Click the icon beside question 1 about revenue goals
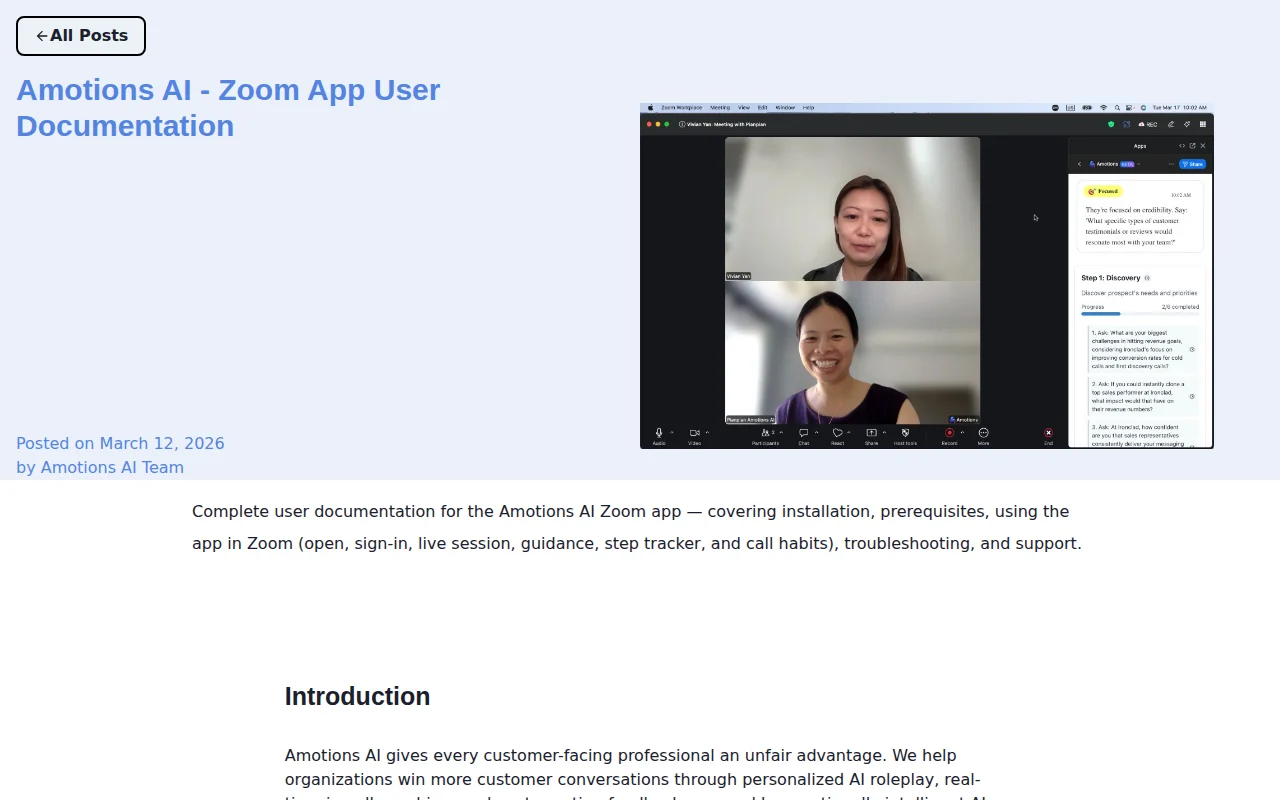This screenshot has width=1280, height=800. pyautogui.click(x=1192, y=349)
